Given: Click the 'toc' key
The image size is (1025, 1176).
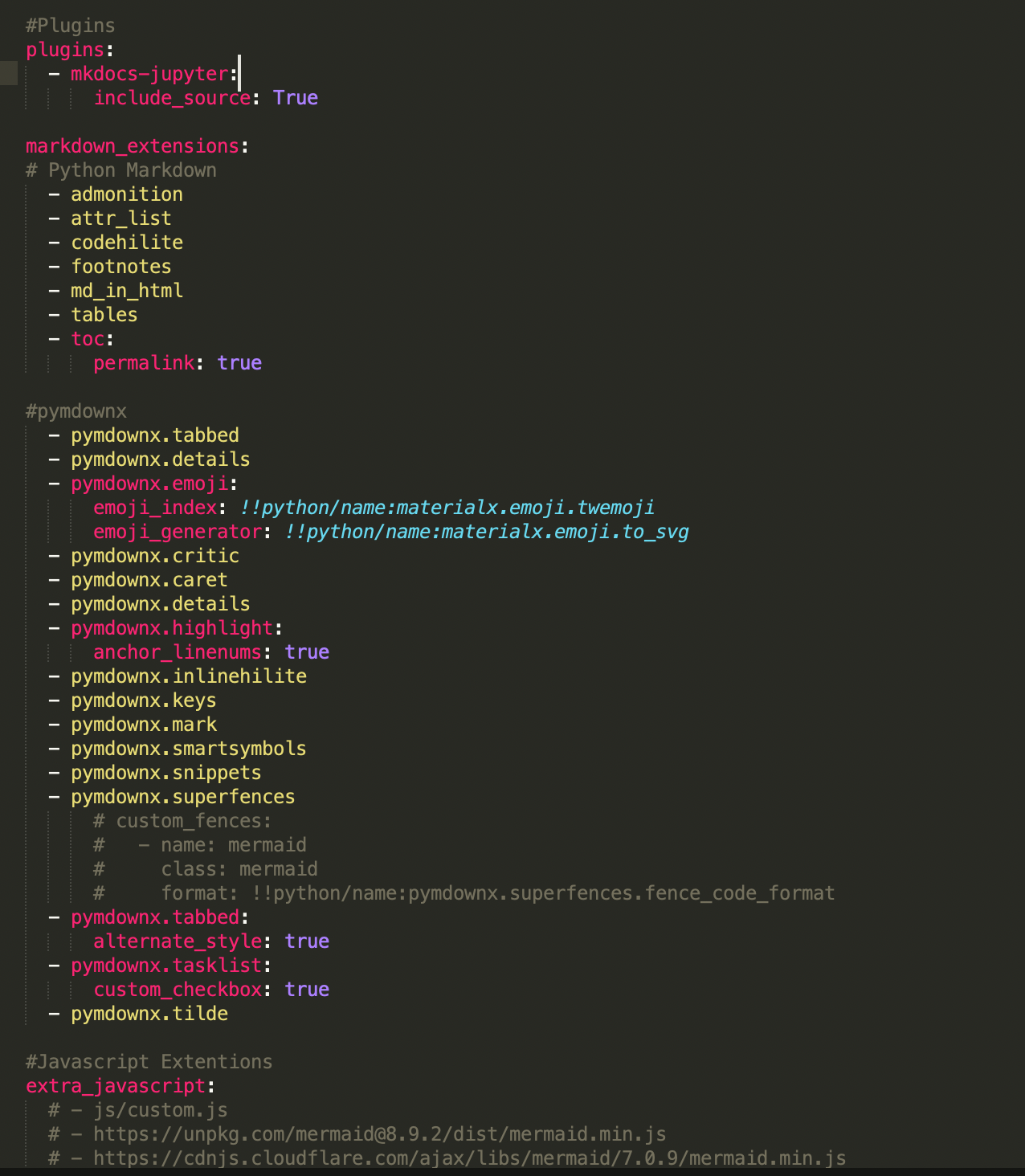Looking at the screenshot, I should pyautogui.click(x=88, y=339).
